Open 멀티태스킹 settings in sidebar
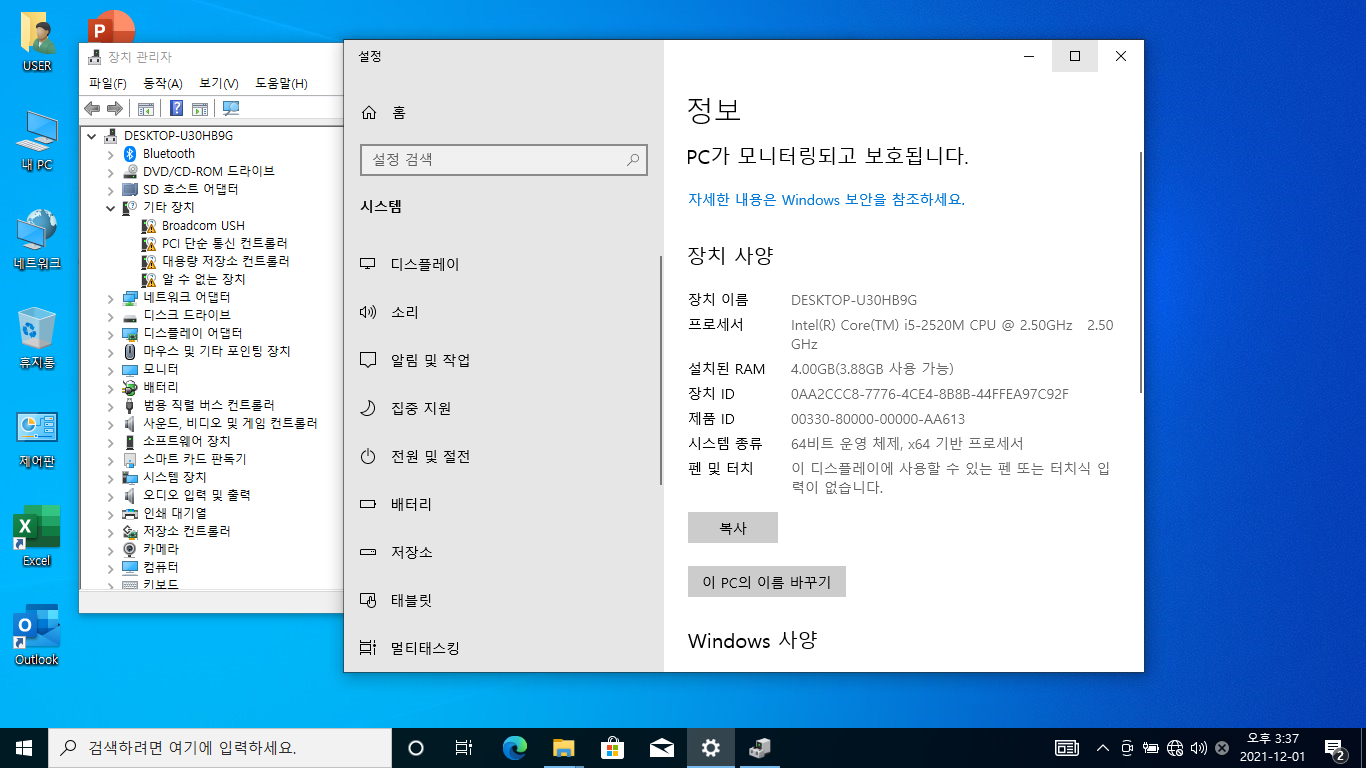The image size is (1366, 768). pos(503,648)
